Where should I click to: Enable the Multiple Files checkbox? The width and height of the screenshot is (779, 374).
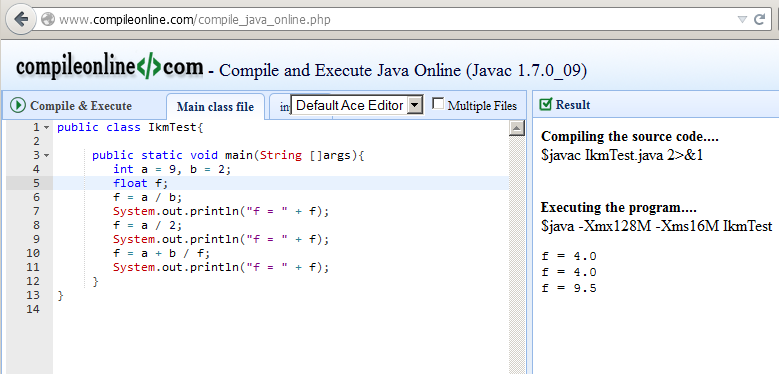point(438,104)
